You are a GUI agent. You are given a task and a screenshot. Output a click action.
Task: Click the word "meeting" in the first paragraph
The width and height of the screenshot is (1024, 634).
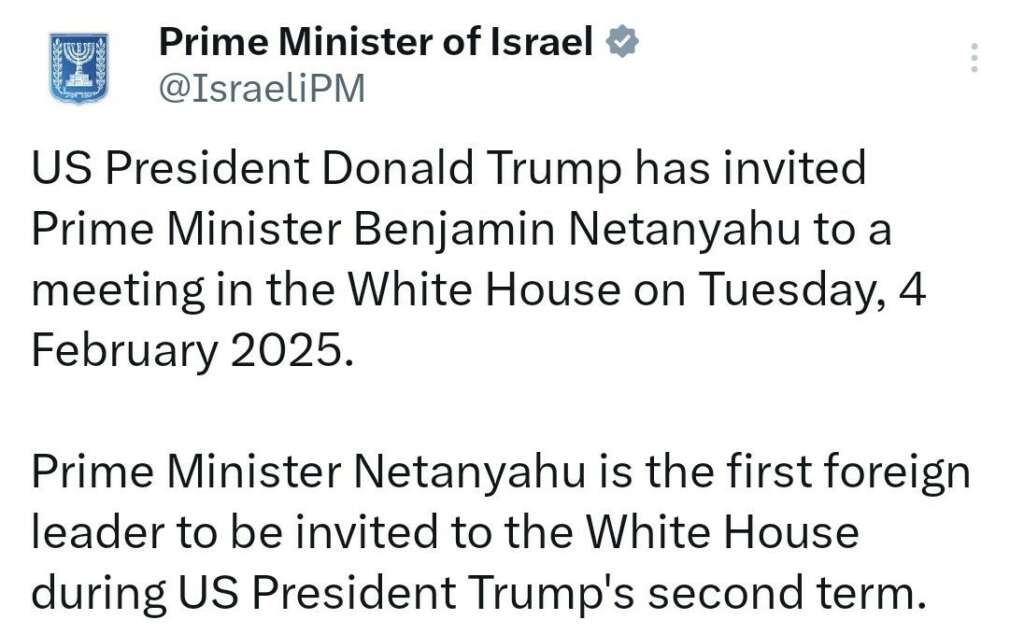(x=118, y=290)
